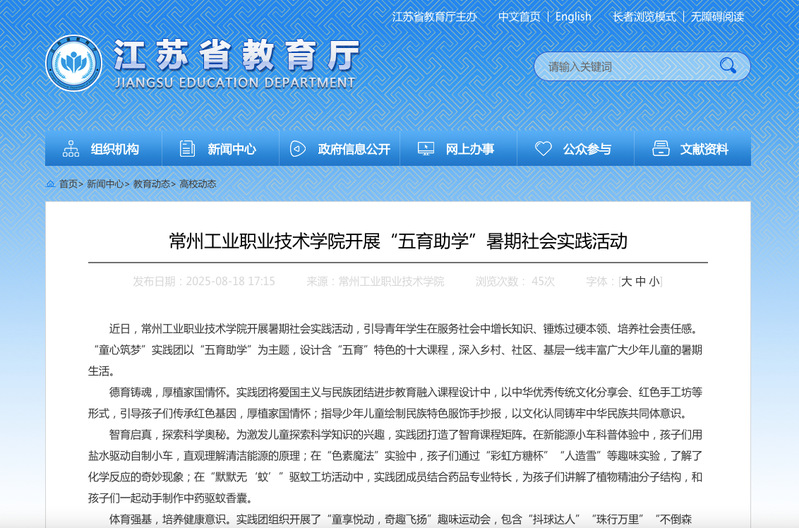Click the home icon in breadcrumb
This screenshot has height=528, width=799.
click(x=51, y=184)
